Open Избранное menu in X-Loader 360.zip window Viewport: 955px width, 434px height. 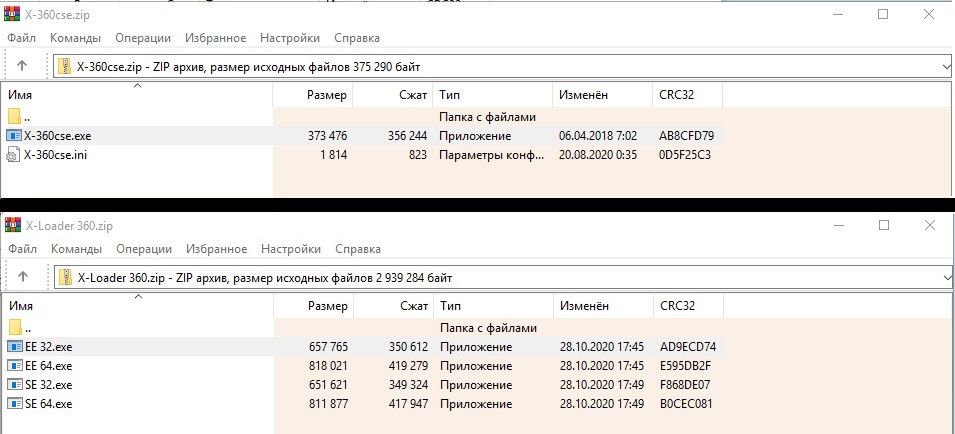tap(216, 249)
